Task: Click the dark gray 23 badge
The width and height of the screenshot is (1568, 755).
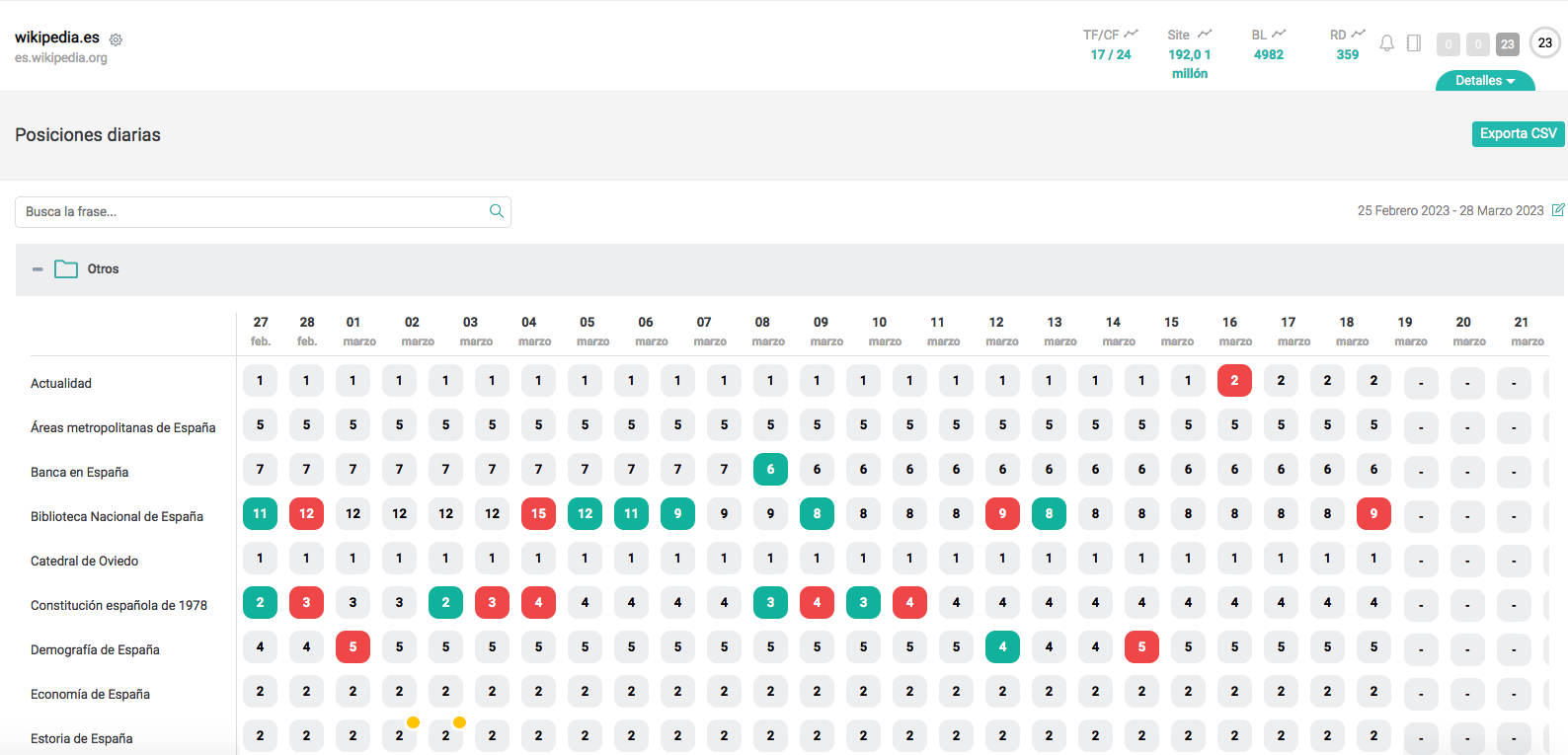Action: 1507,43
